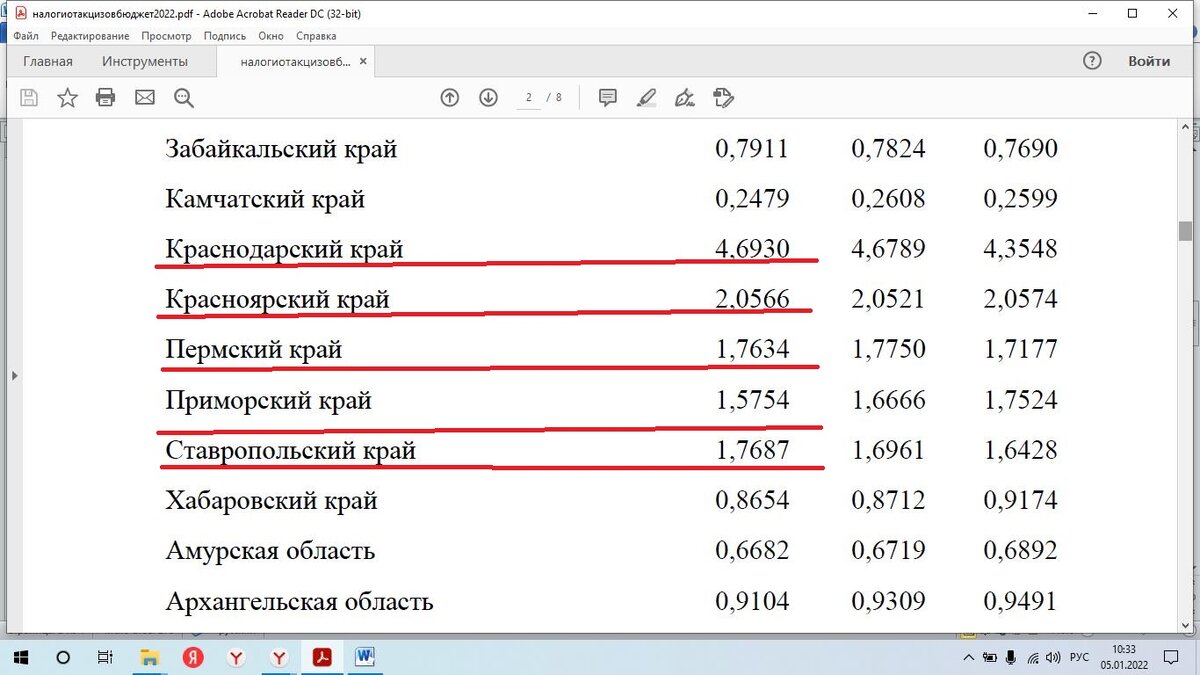The width and height of the screenshot is (1200, 675).
Task: Open the Справка menu
Action: pos(316,36)
